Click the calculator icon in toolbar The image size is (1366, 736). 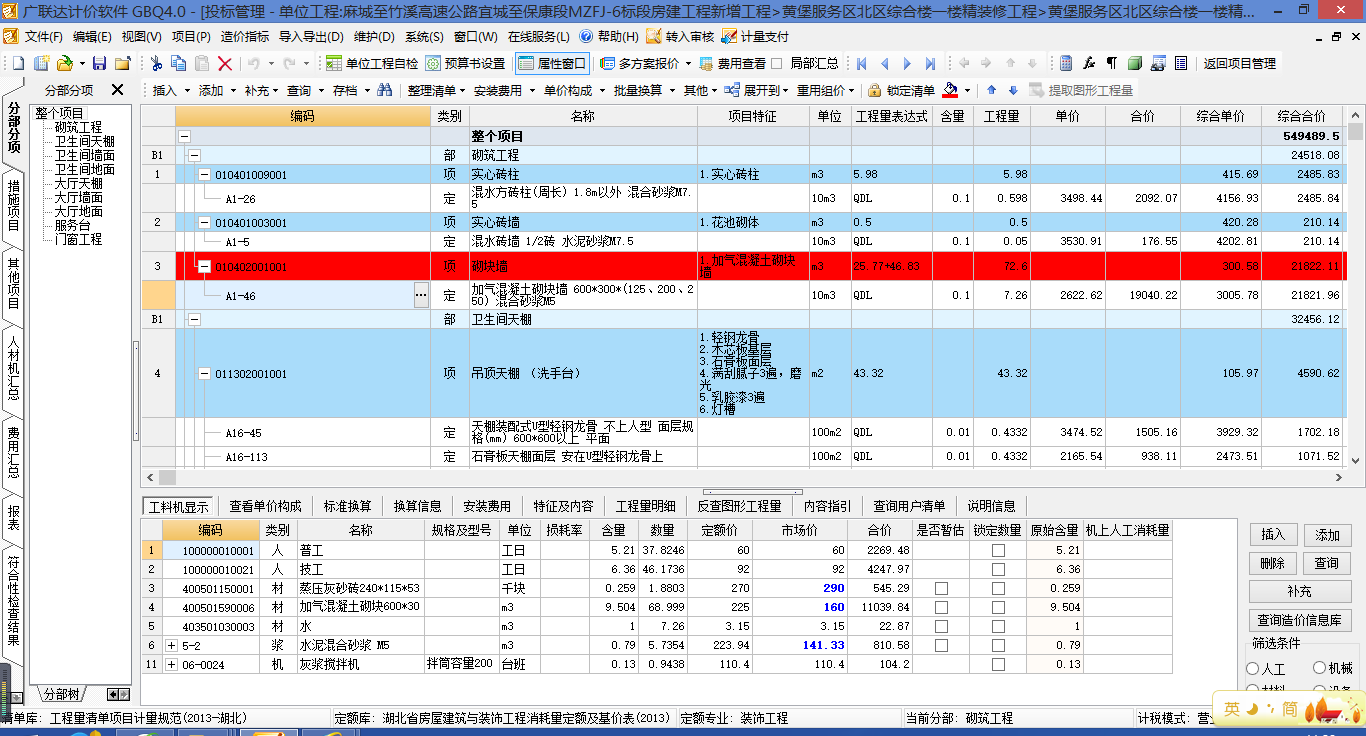click(1066, 63)
